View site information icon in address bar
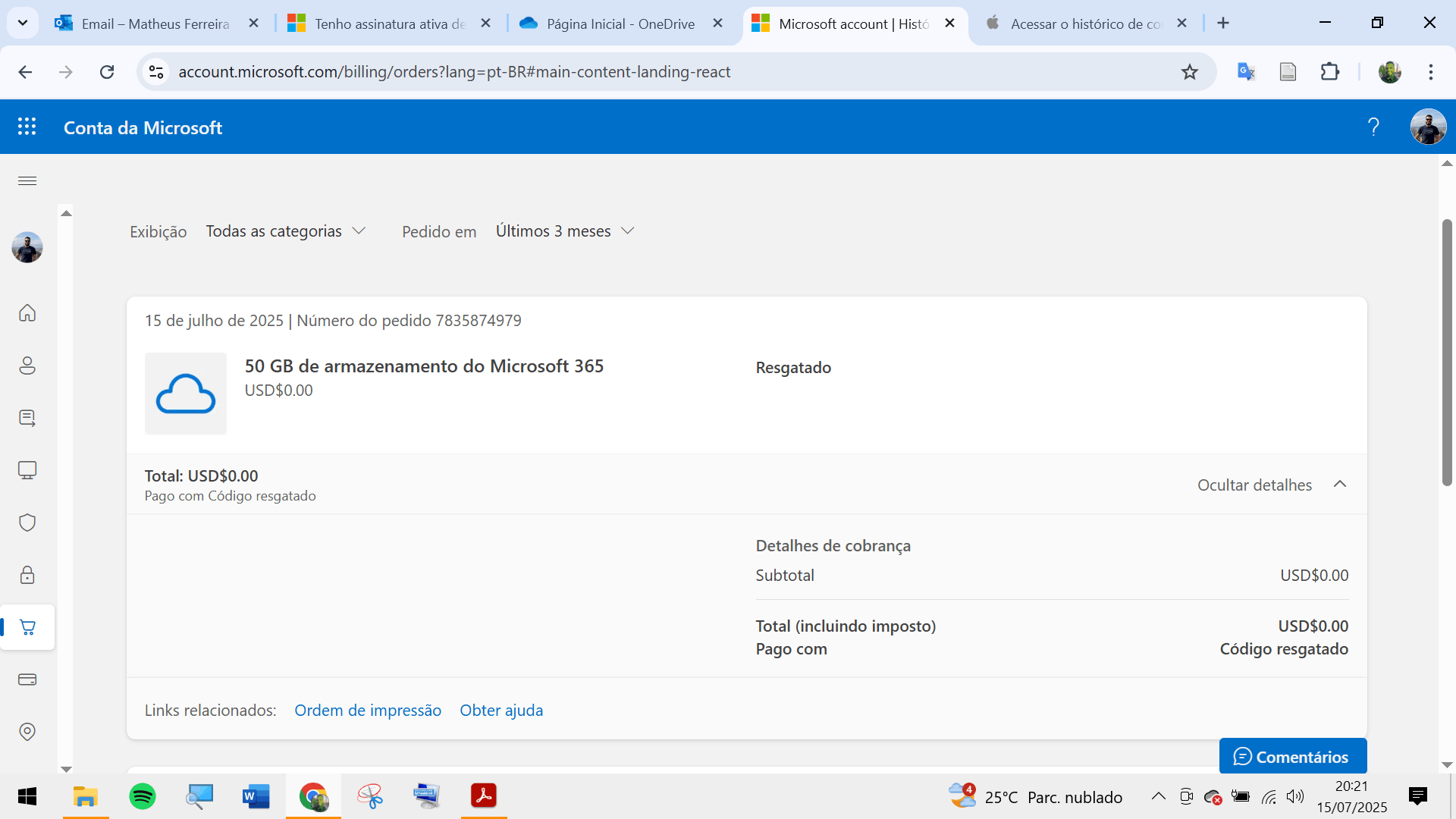The width and height of the screenshot is (1456, 819). click(156, 72)
